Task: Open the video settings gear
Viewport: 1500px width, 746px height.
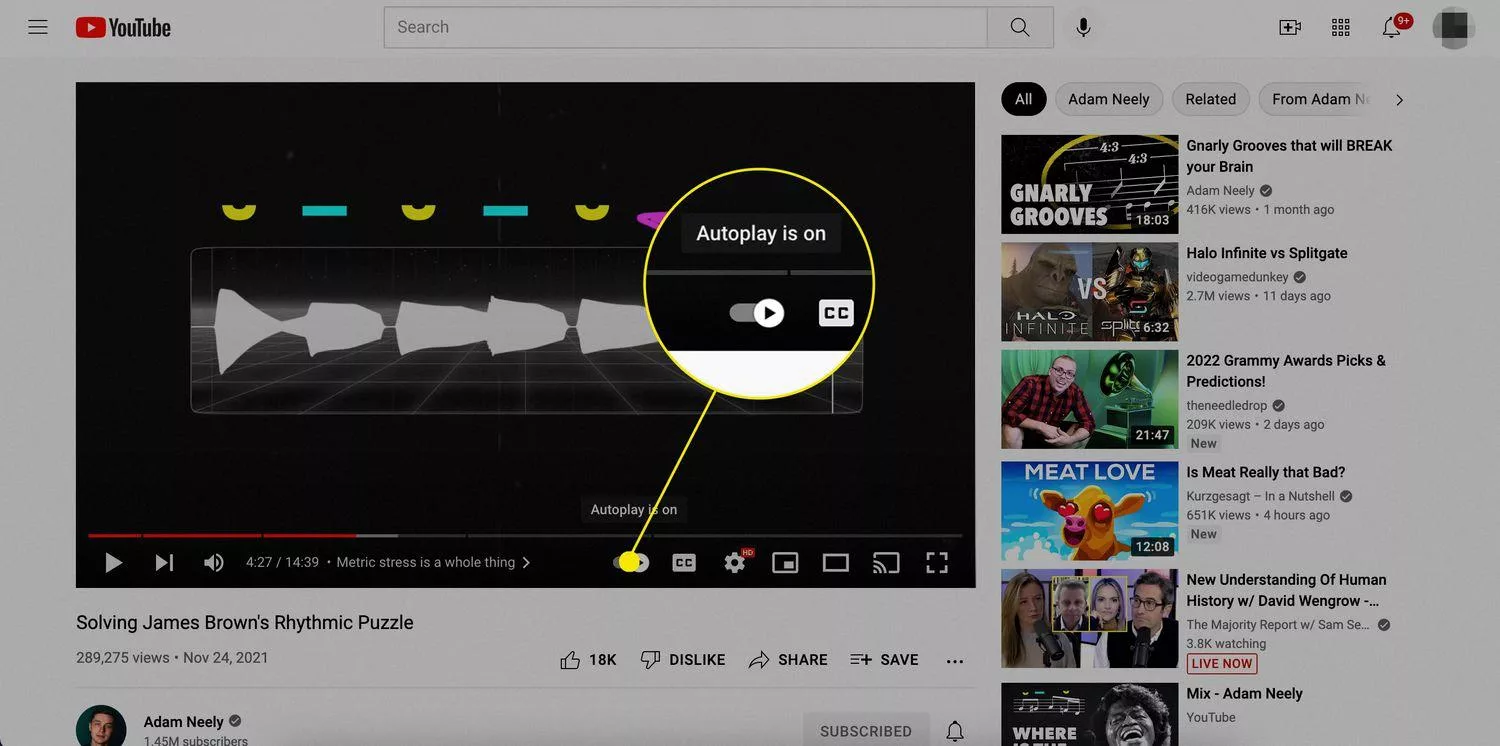Action: 734,561
